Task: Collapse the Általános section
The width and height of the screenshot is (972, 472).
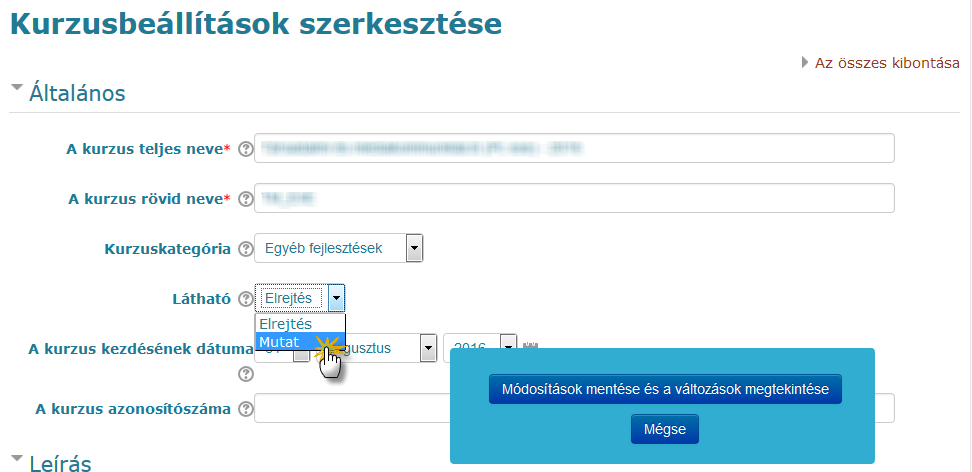Action: click(x=17, y=87)
